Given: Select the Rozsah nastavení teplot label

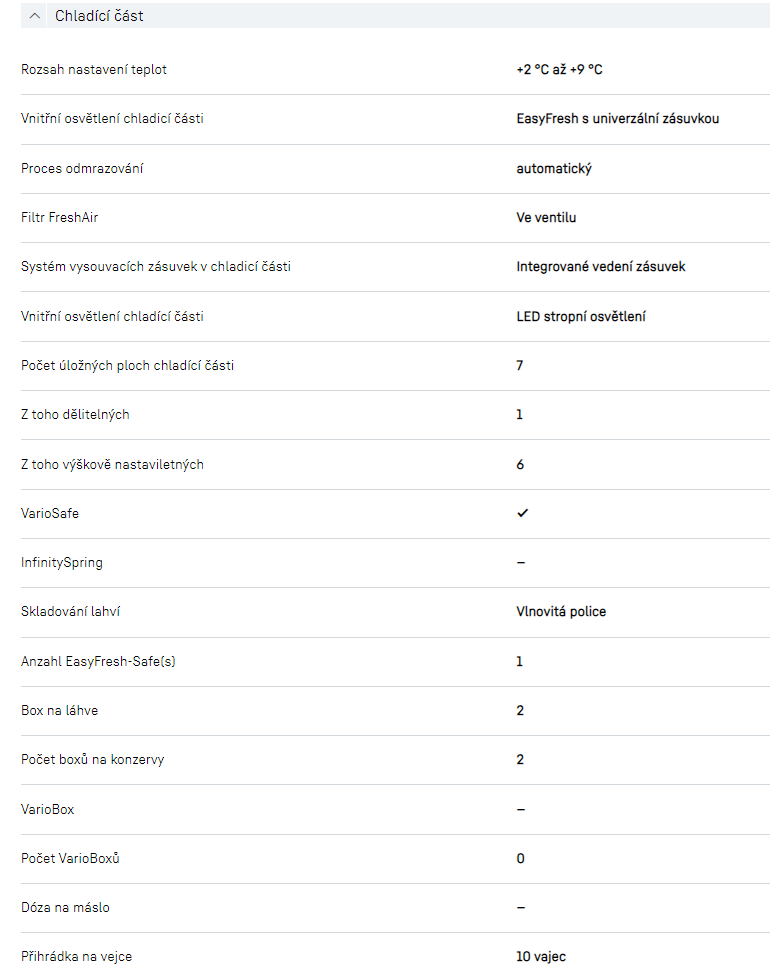Looking at the screenshot, I should [x=94, y=70].
